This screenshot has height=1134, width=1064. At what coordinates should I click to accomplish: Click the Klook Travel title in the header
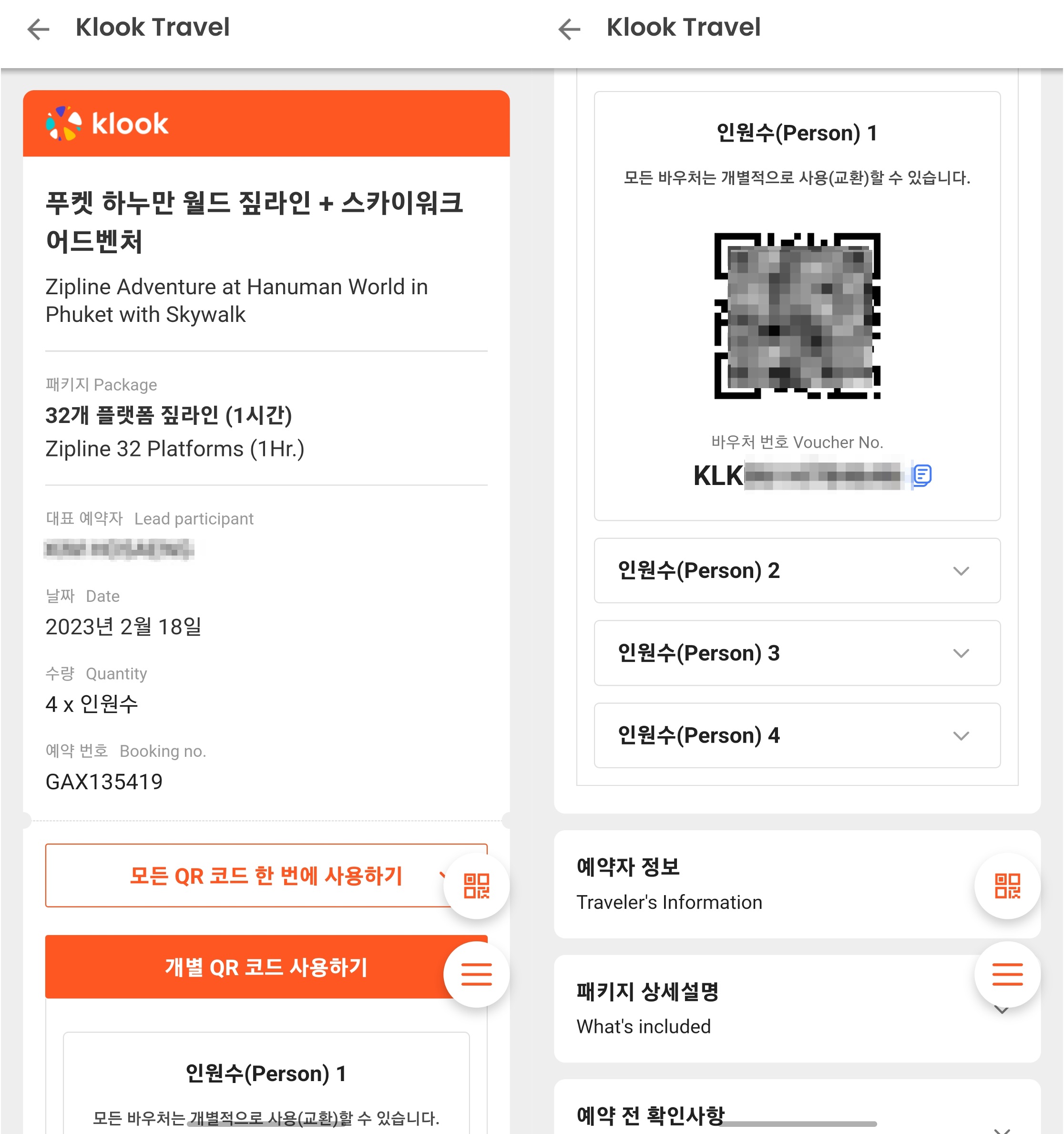tap(153, 27)
